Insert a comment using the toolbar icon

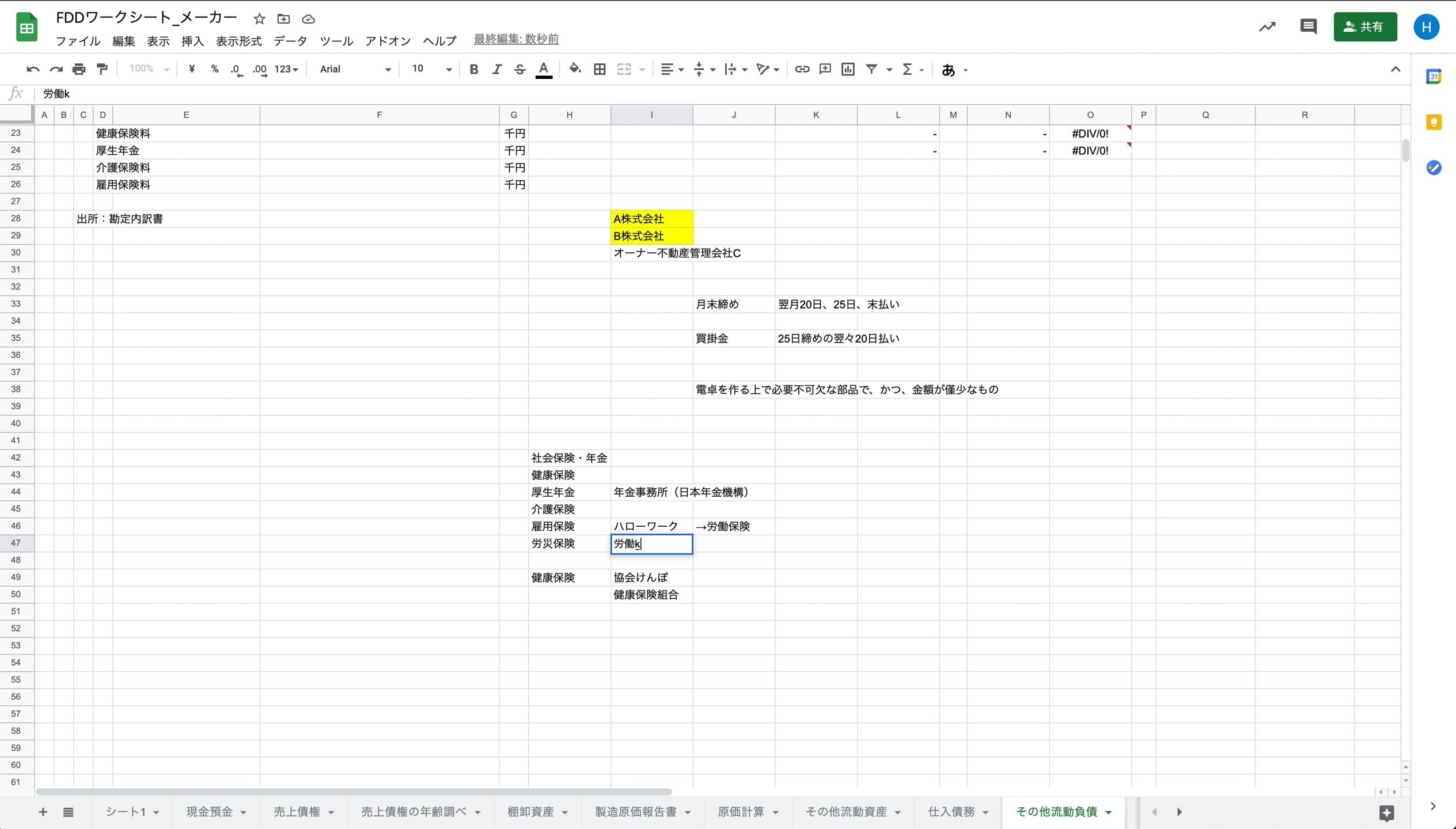click(825, 69)
